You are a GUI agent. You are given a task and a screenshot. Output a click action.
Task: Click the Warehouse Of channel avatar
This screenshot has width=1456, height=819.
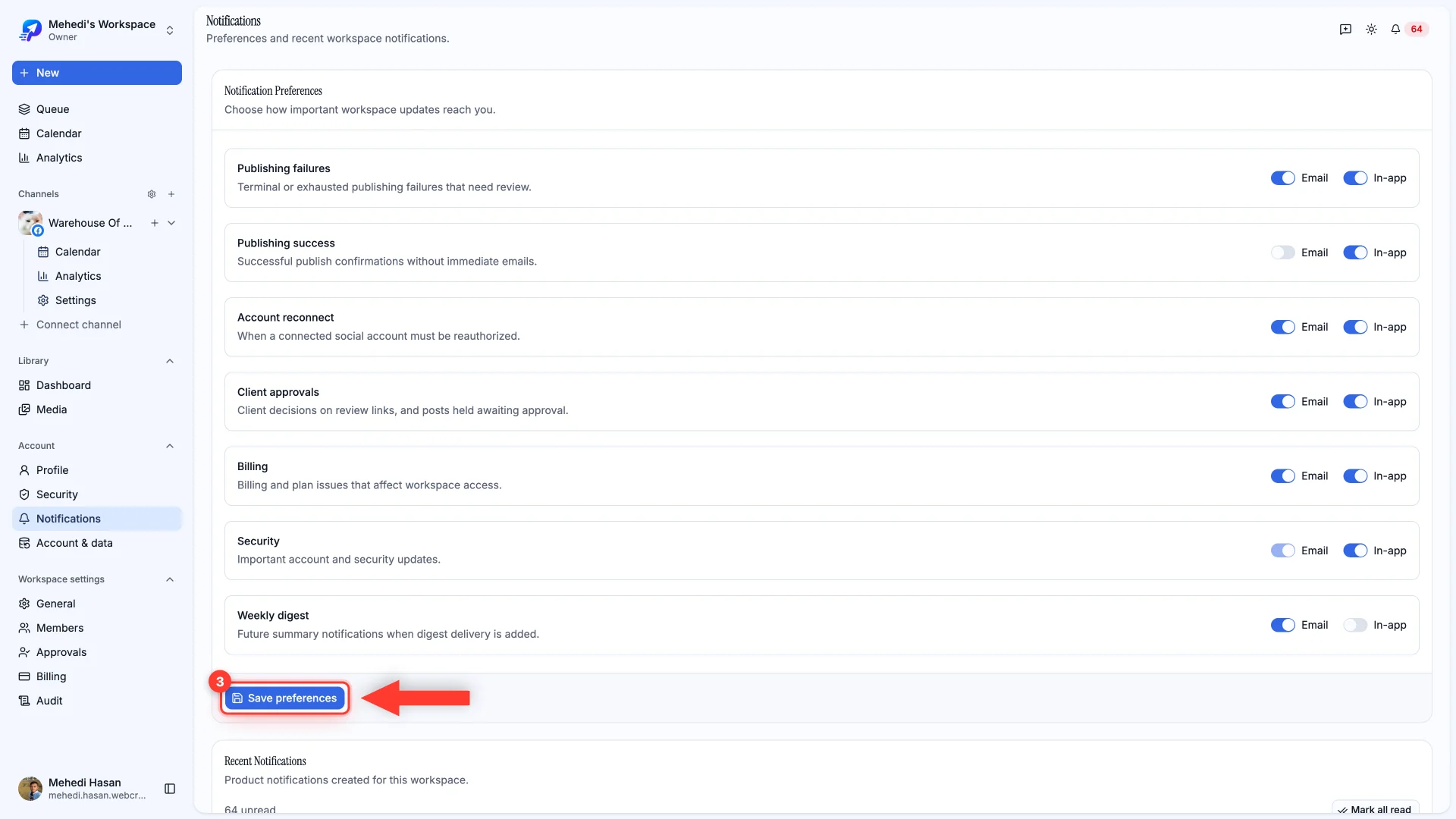pyautogui.click(x=30, y=223)
